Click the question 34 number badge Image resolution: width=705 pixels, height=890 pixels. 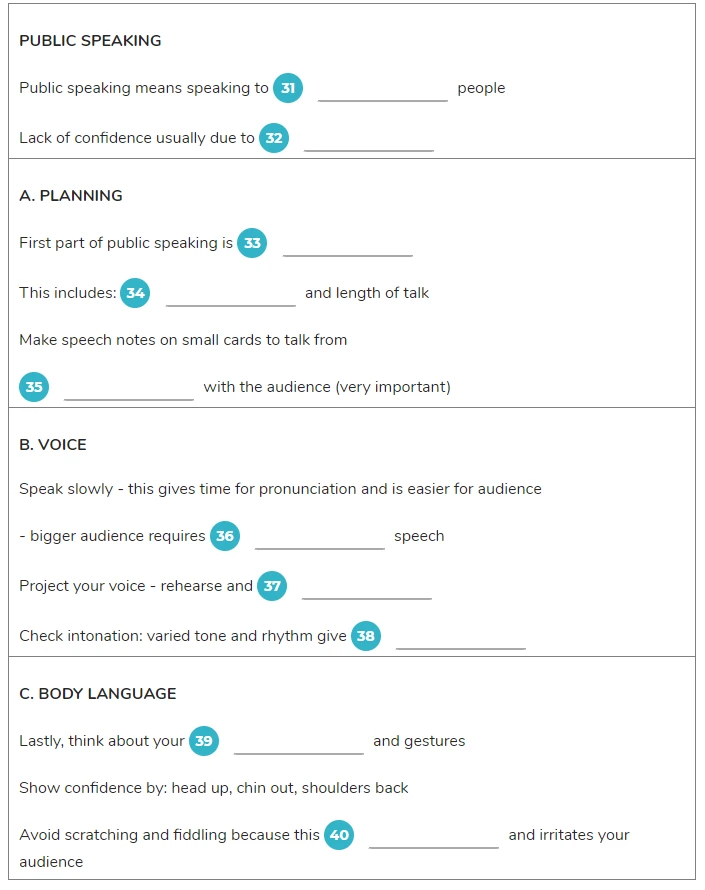pos(135,293)
